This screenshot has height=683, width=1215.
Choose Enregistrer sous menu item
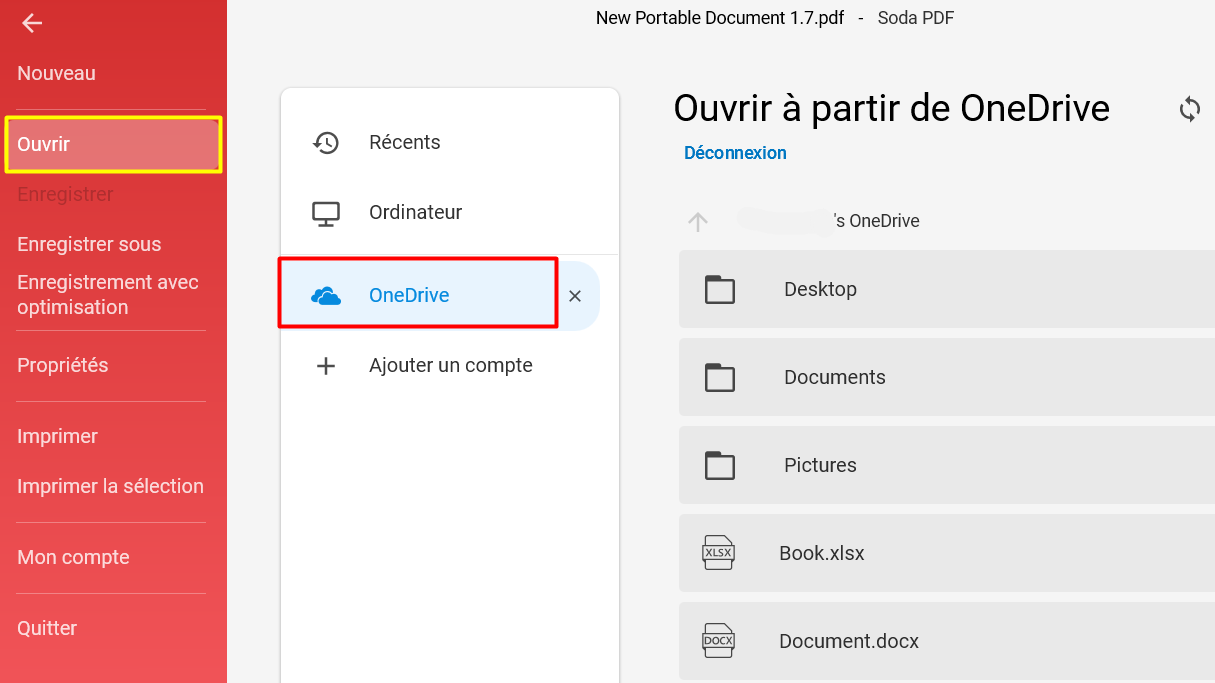point(89,244)
